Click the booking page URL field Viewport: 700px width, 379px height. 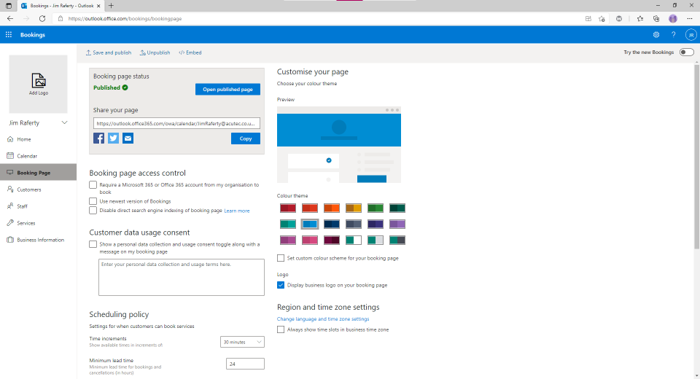coord(177,123)
